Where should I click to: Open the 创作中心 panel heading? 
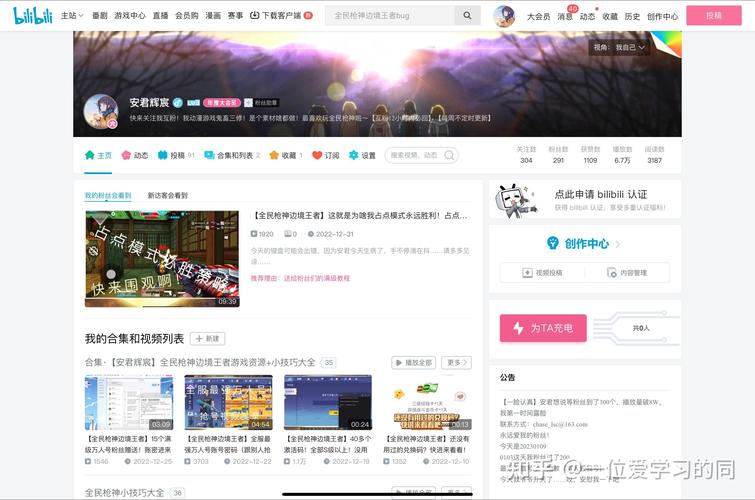(584, 243)
